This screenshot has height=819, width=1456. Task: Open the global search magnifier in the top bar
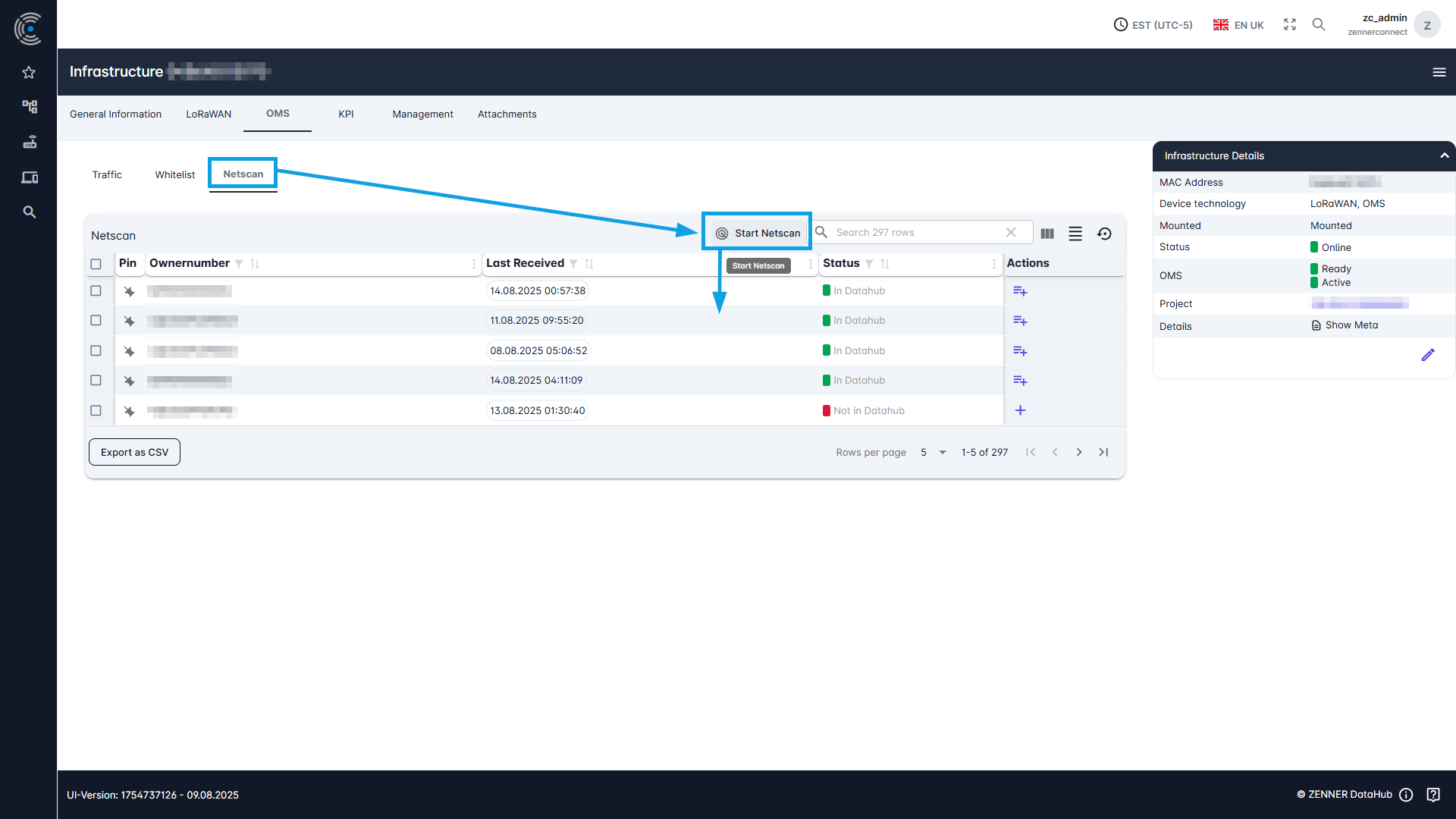point(1319,24)
